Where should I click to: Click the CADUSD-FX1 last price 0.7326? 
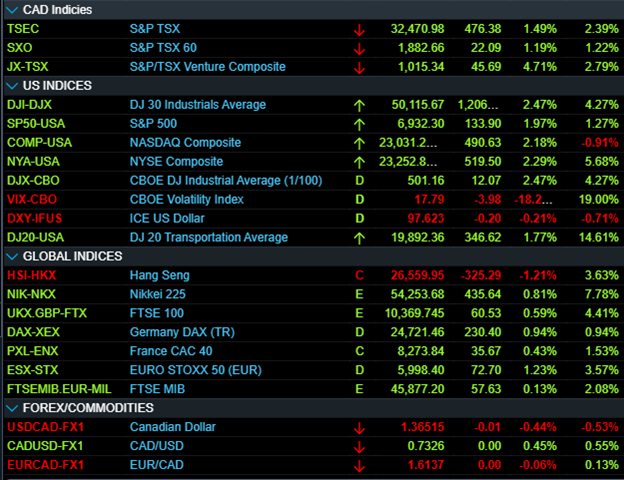coord(426,447)
